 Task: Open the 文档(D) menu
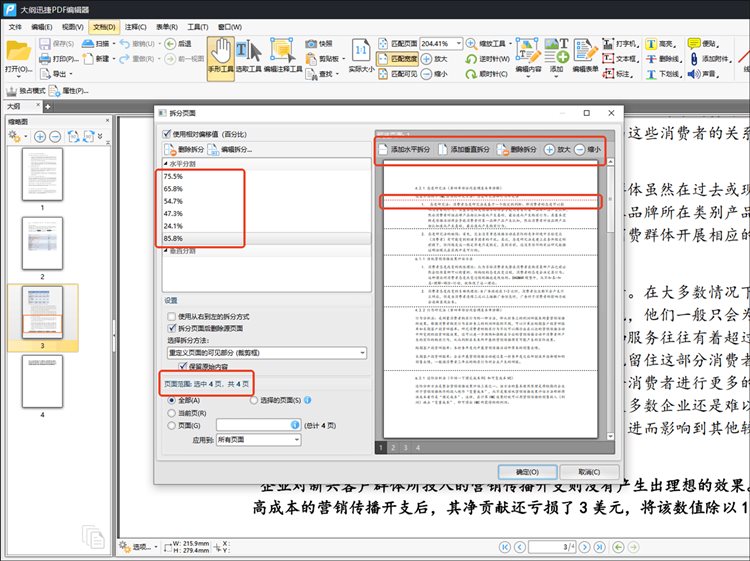(x=103, y=26)
